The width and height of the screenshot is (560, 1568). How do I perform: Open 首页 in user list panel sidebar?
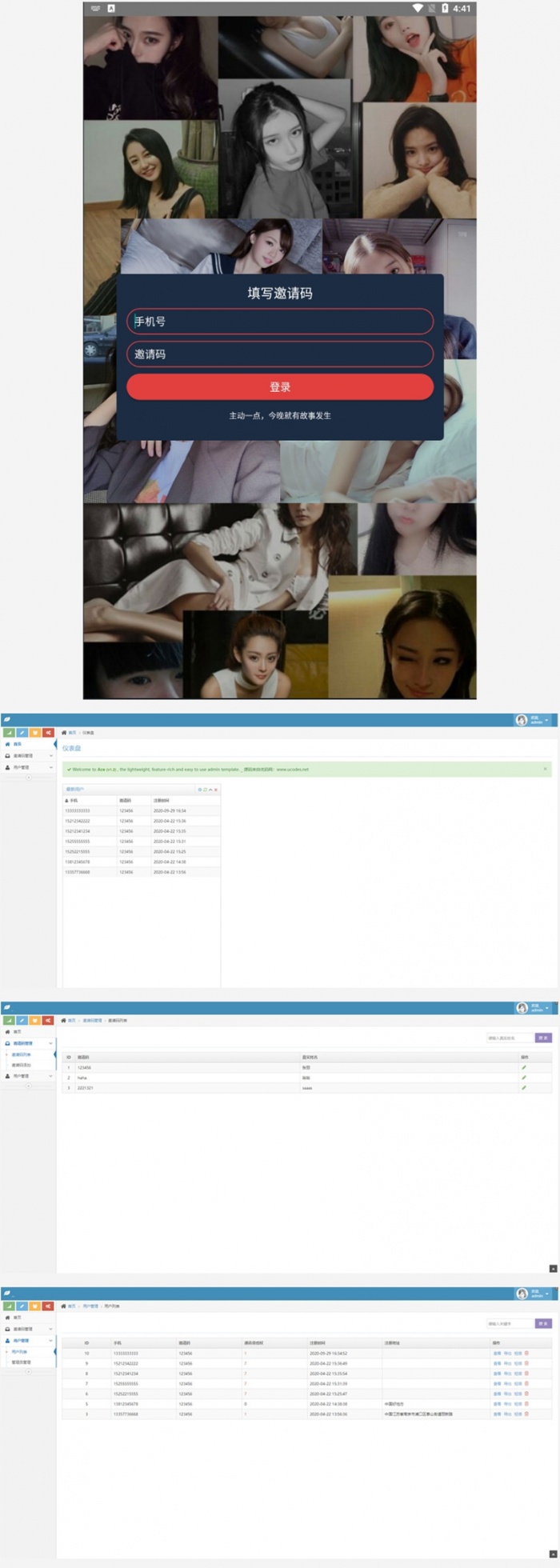(28, 1318)
